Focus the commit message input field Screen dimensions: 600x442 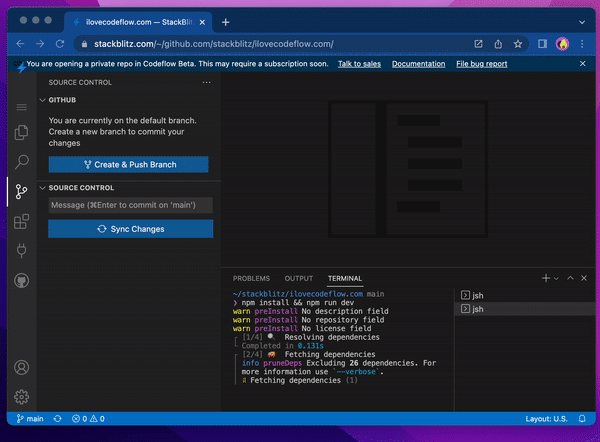click(130, 205)
